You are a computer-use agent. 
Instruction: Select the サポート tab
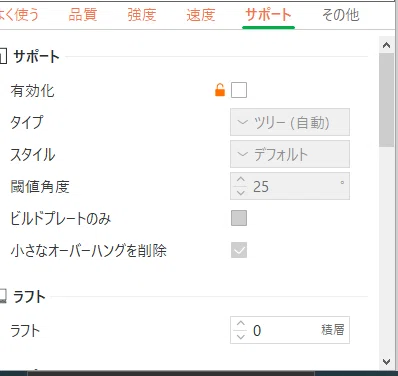coord(268,15)
